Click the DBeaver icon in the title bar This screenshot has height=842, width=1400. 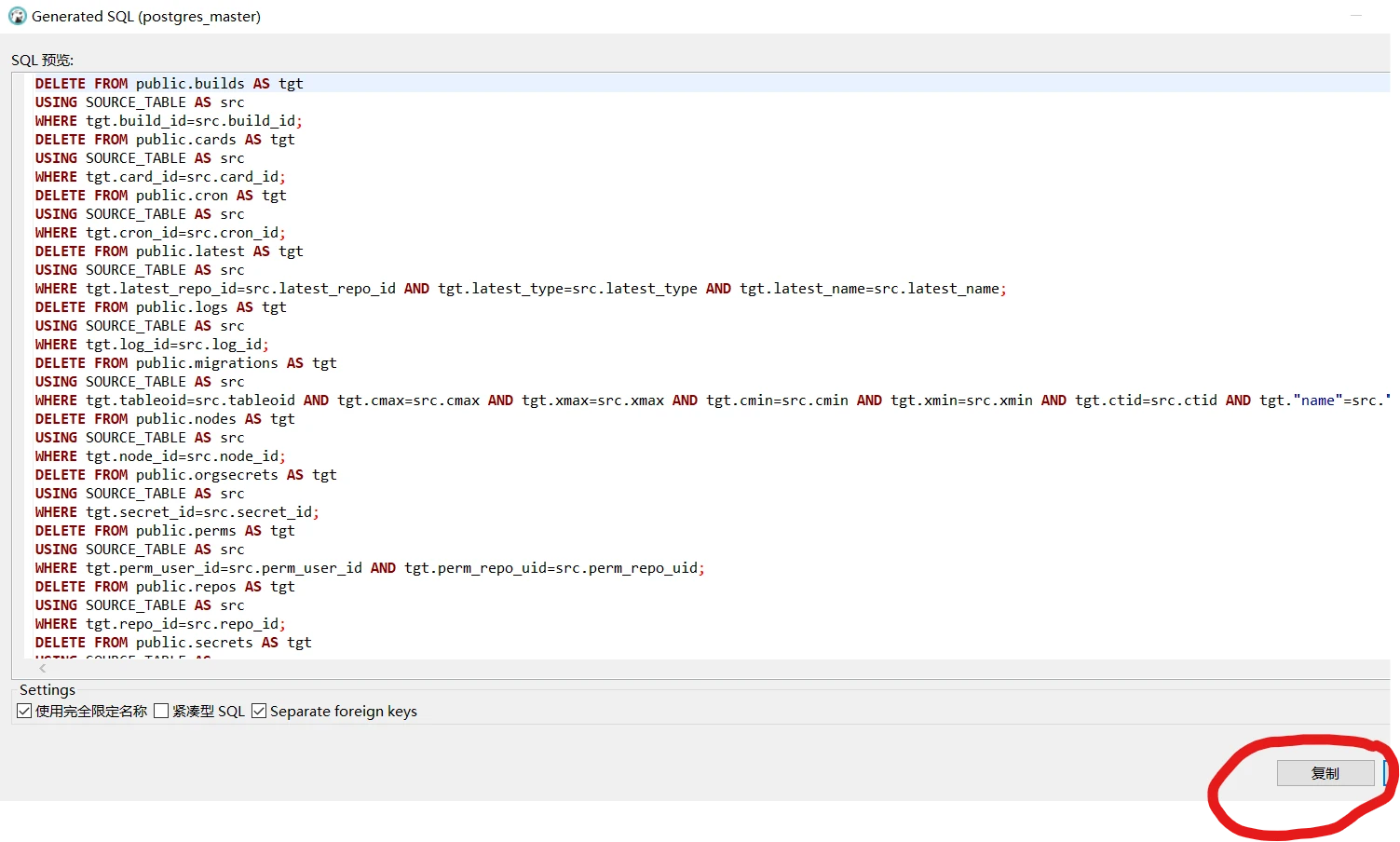click(17, 16)
